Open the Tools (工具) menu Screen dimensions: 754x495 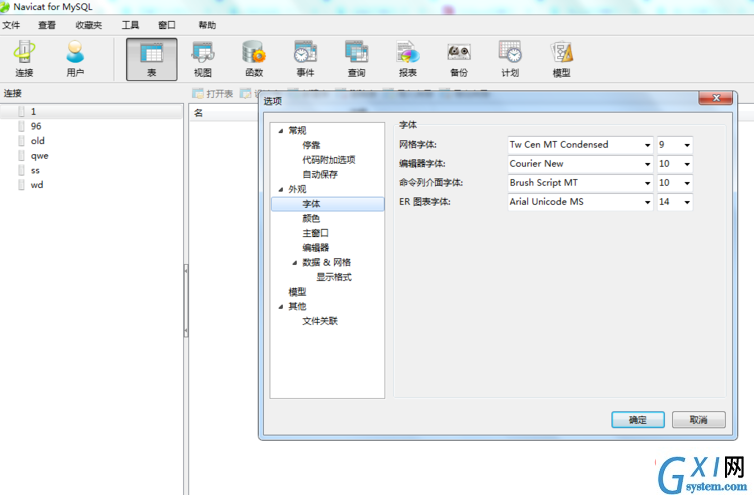(130, 25)
